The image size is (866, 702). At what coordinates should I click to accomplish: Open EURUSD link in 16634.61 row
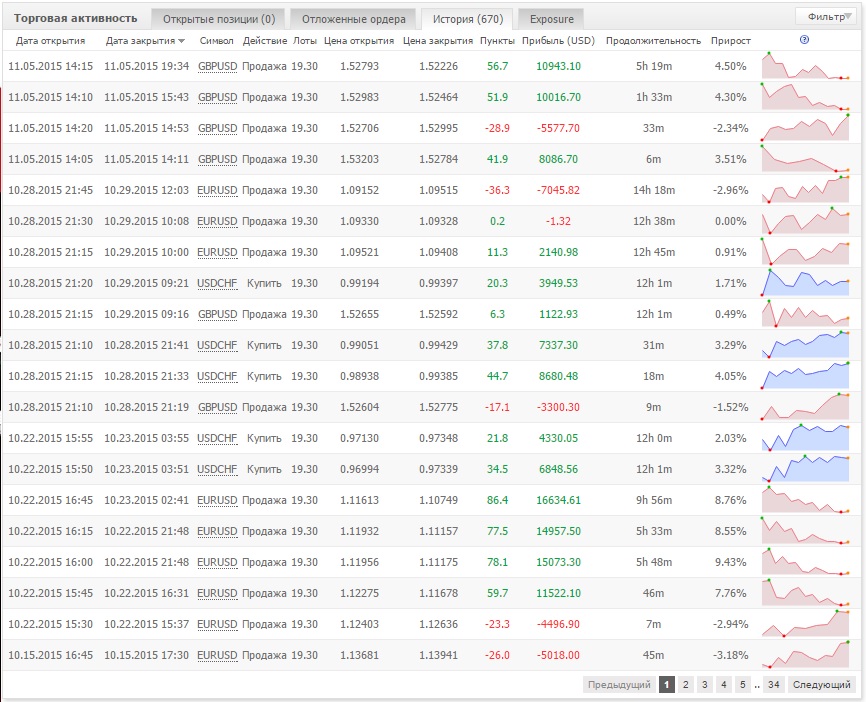click(x=217, y=500)
